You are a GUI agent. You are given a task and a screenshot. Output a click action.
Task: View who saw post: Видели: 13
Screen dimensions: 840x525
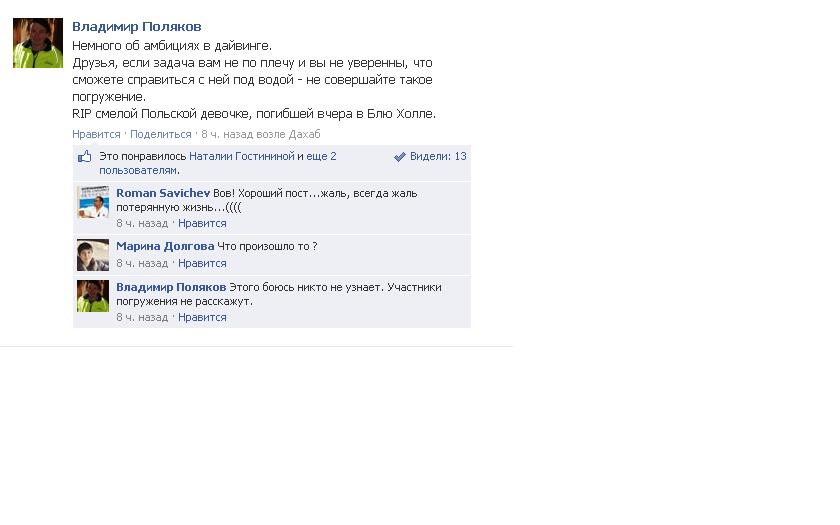[x=438, y=156]
